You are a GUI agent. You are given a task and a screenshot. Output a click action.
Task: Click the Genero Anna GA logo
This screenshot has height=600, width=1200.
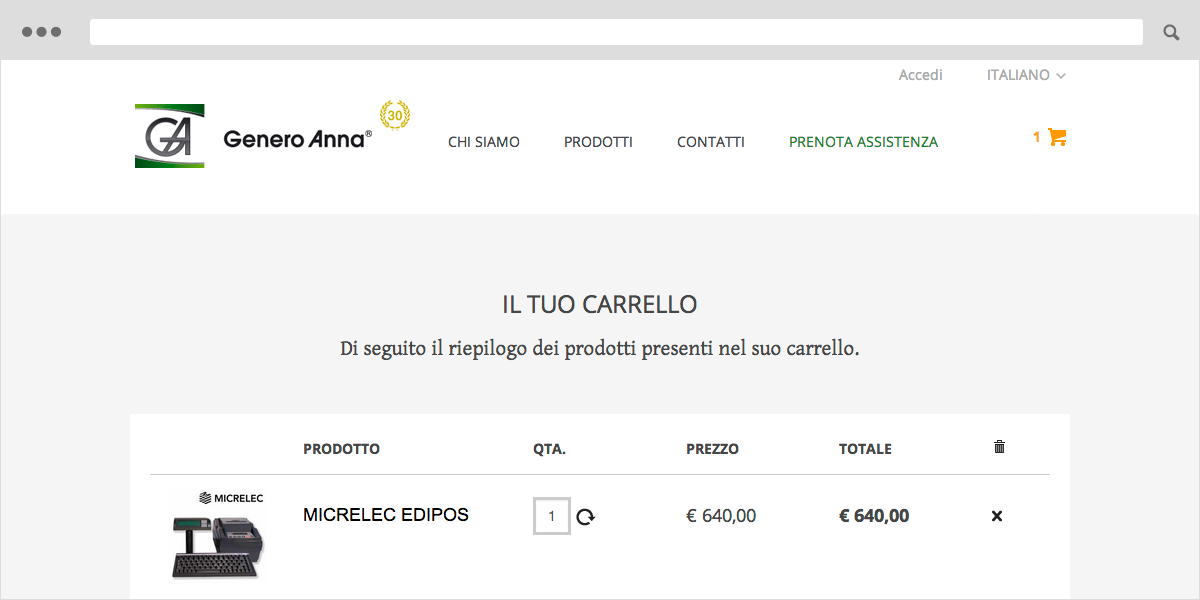pyautogui.click(x=170, y=136)
